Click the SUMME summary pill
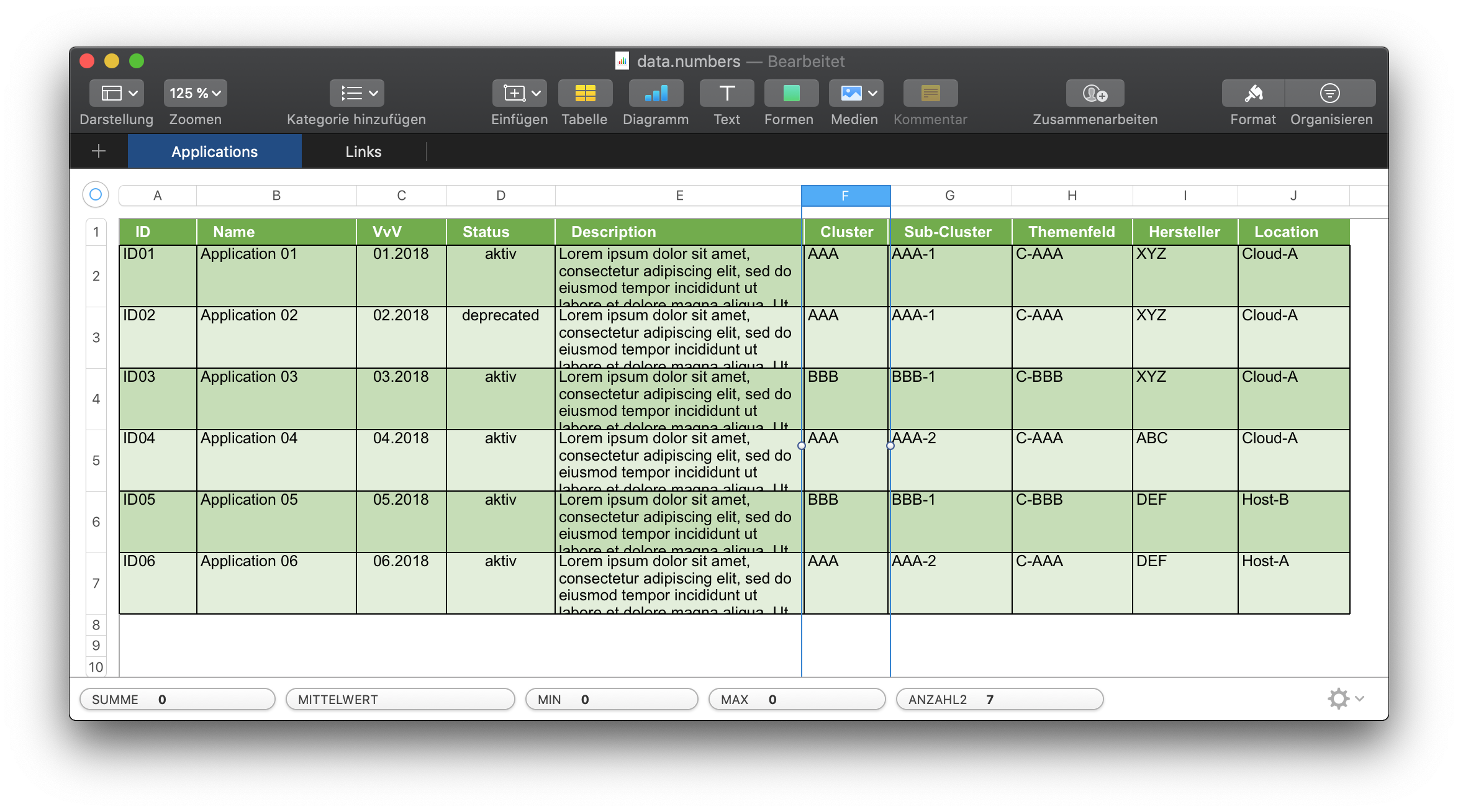Screen dimensions: 1458x812 pos(177,700)
